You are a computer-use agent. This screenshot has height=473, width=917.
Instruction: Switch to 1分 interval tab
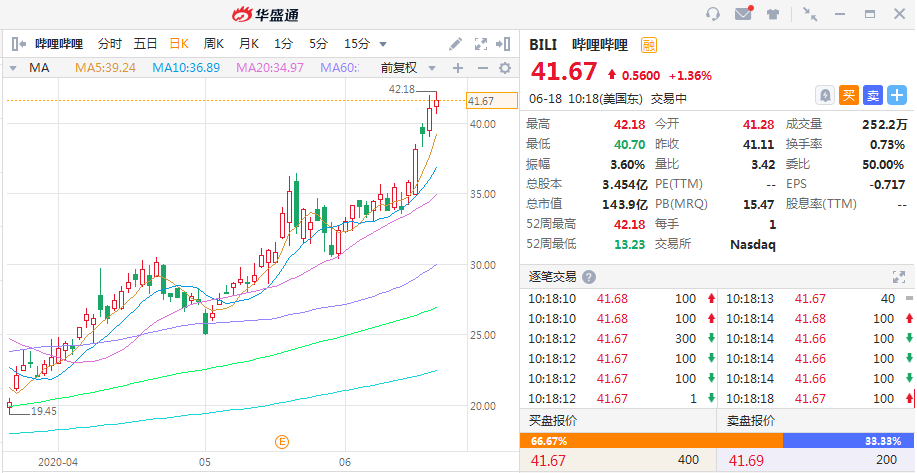(x=283, y=43)
